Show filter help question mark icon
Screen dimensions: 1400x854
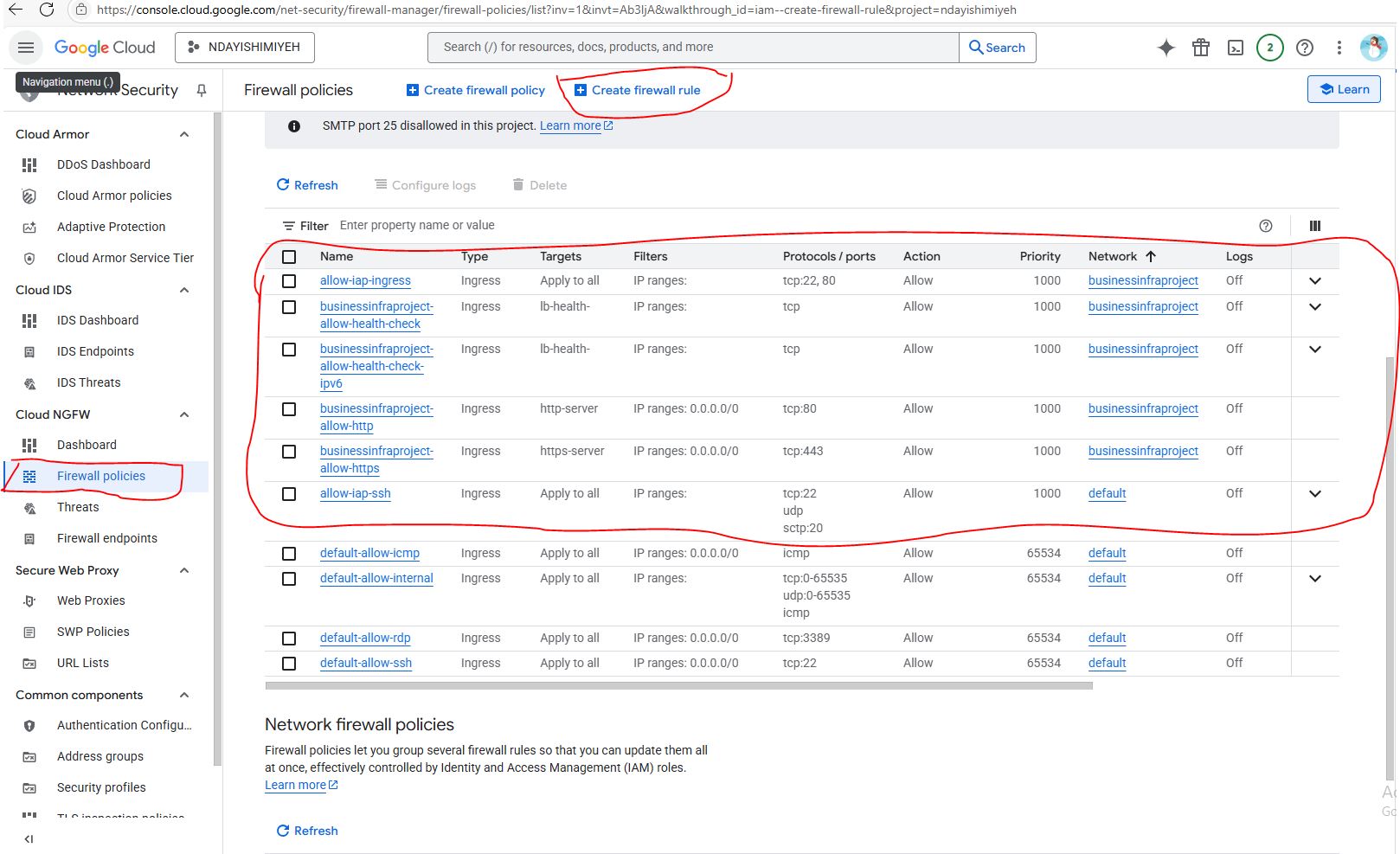tap(1266, 226)
